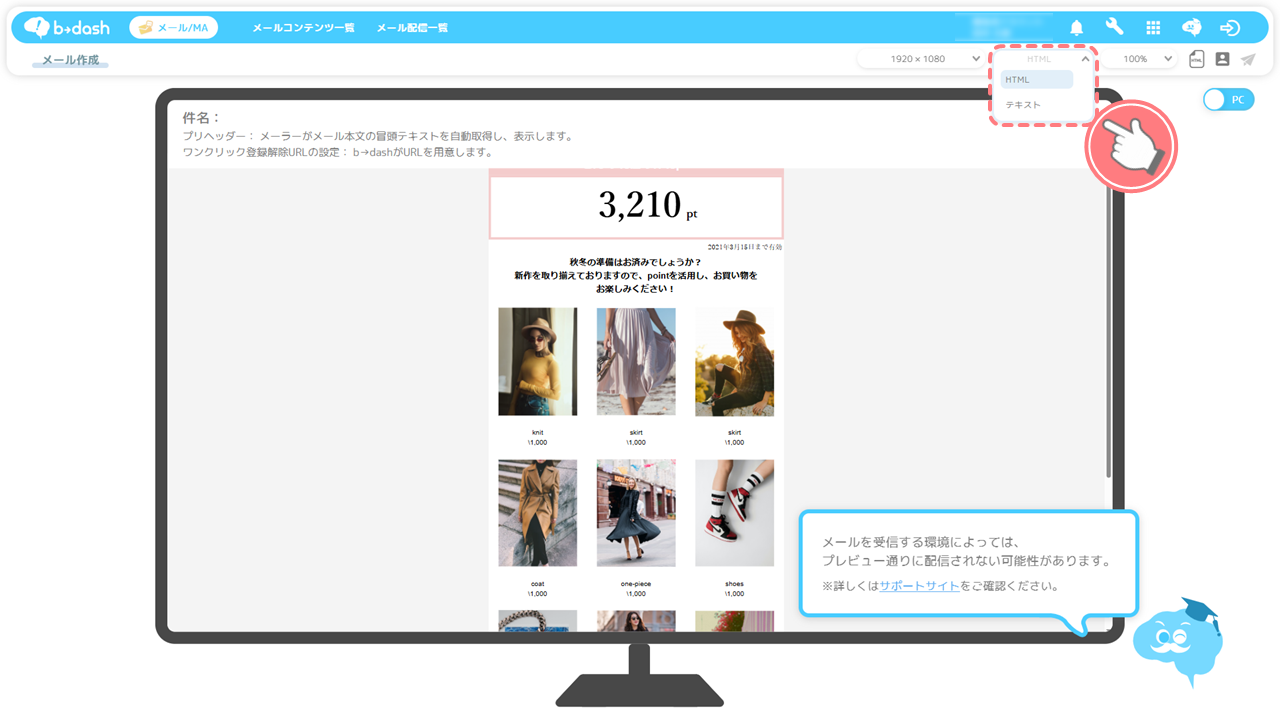This screenshot has width=1280, height=720.
Task: Click the 'knit' product label
Action: point(538,433)
